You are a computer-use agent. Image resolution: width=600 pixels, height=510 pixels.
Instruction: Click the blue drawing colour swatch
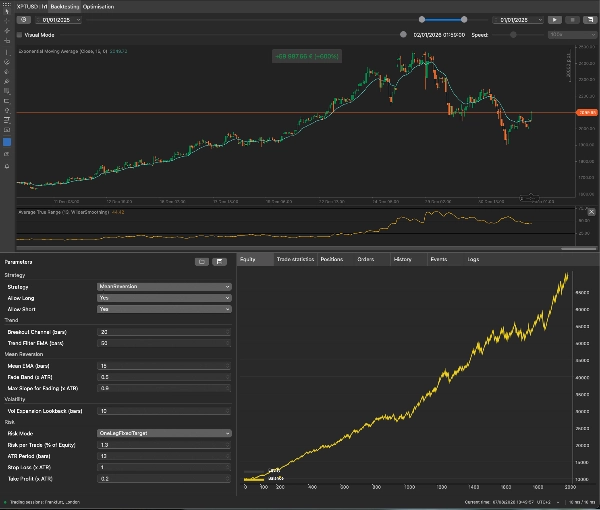pos(7,142)
